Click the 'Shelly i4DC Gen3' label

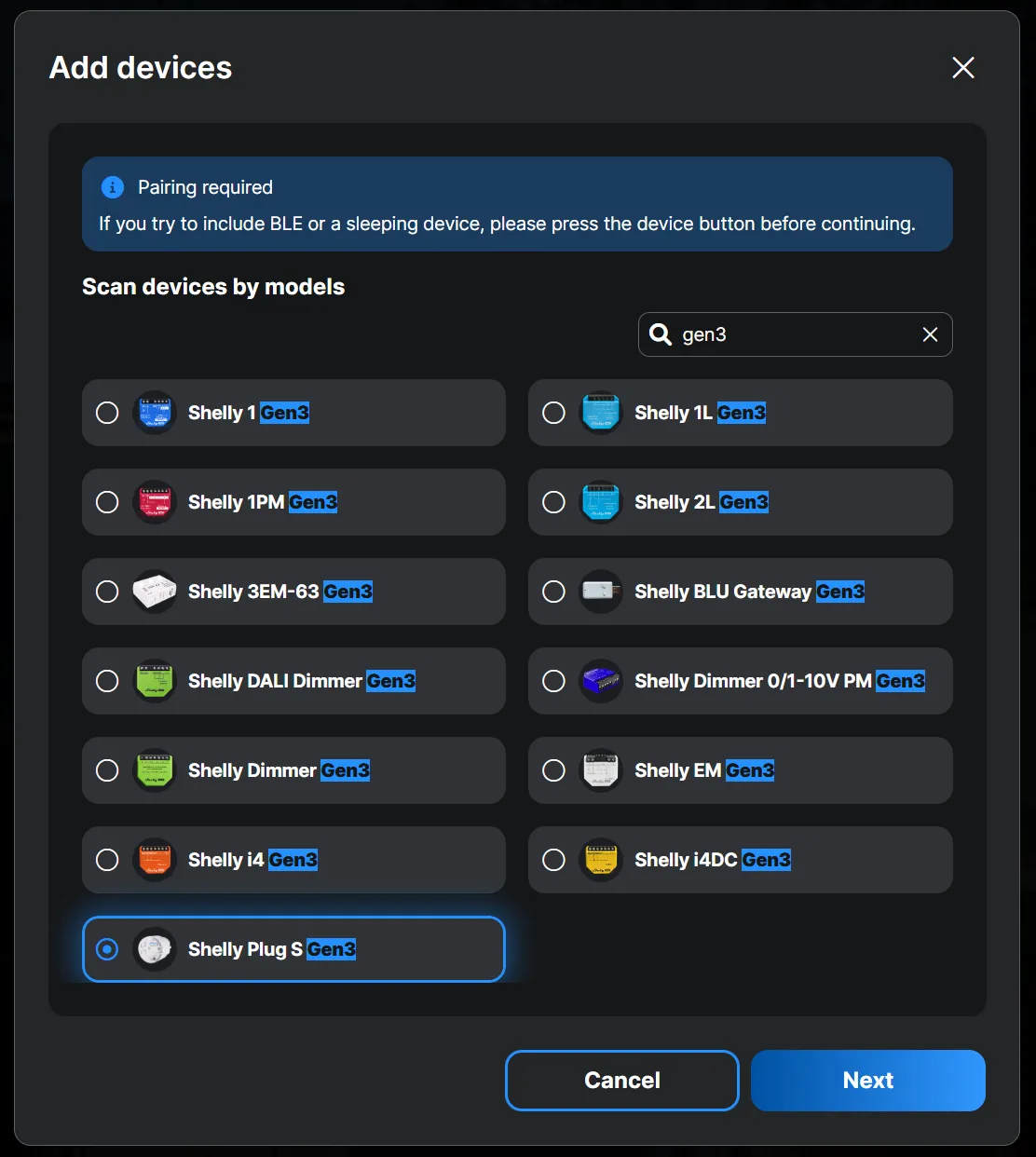[x=713, y=860]
